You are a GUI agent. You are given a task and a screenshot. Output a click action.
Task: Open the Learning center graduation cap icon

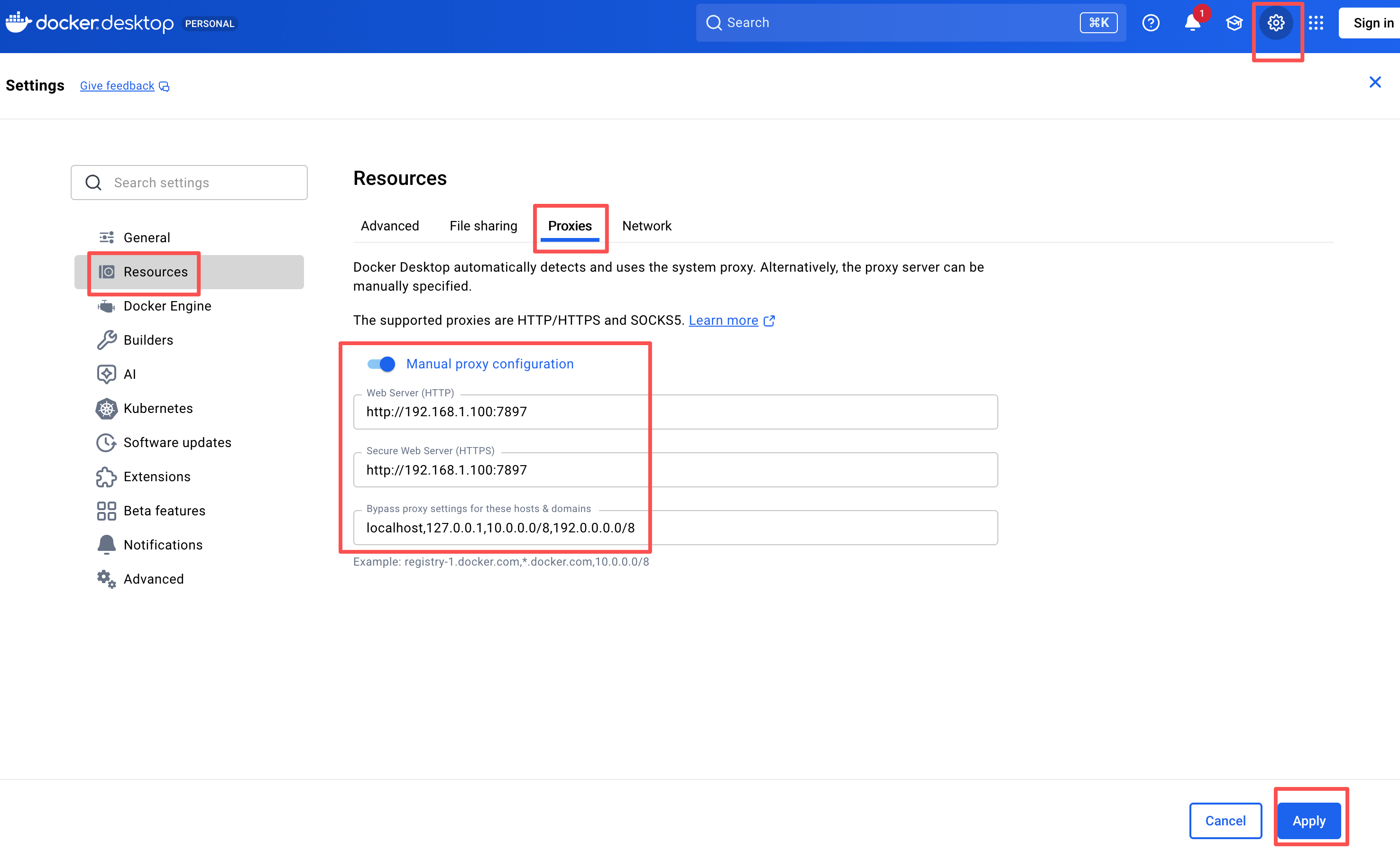(x=1234, y=23)
